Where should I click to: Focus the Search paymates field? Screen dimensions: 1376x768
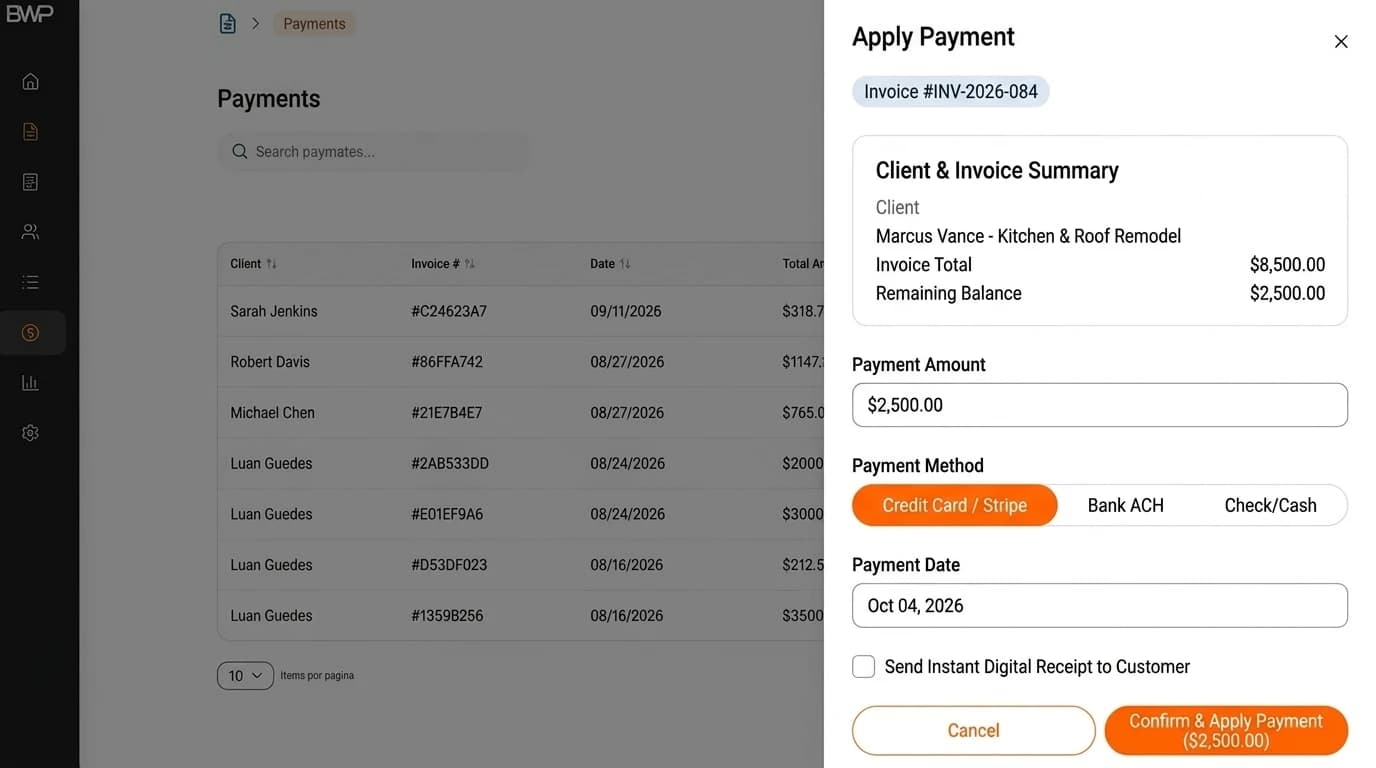pos(373,152)
